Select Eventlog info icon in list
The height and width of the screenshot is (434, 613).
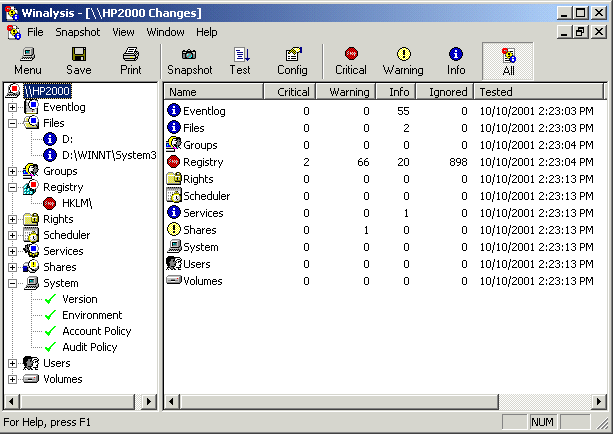(x=174, y=110)
